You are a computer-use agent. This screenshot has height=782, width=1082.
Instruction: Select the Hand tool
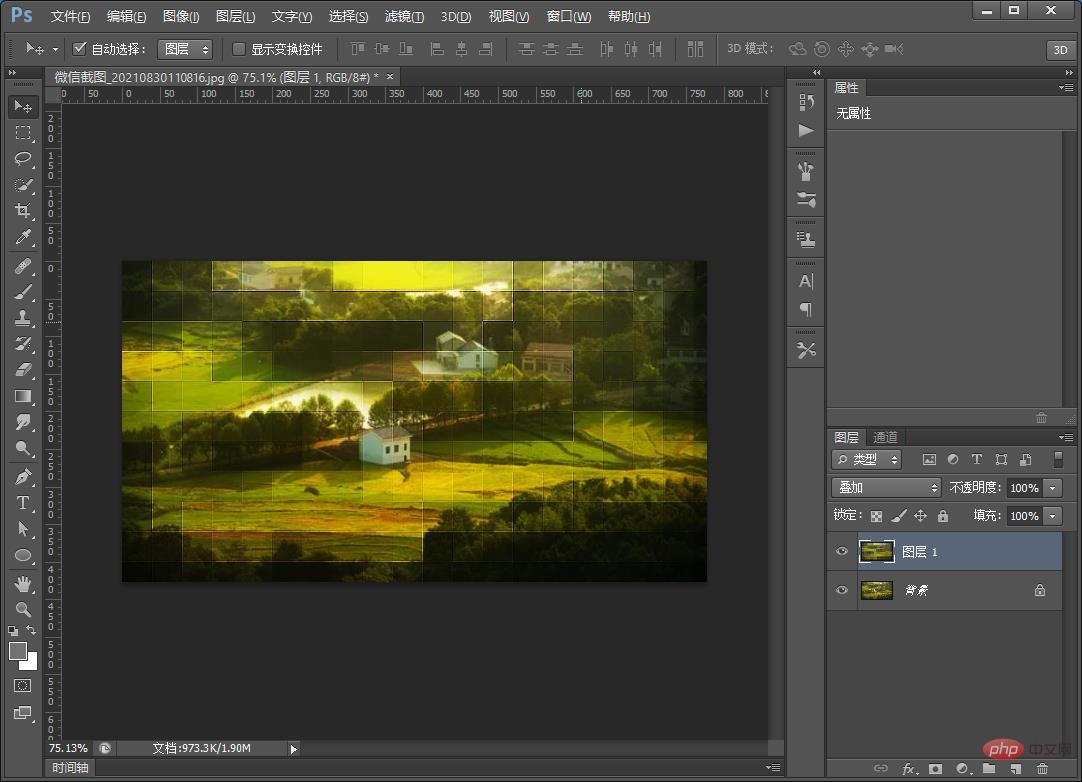(23, 584)
